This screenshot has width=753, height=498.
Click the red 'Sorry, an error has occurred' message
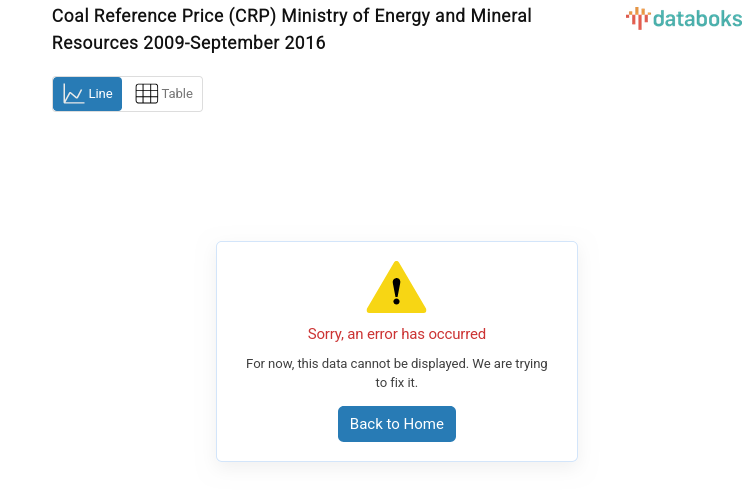(397, 334)
